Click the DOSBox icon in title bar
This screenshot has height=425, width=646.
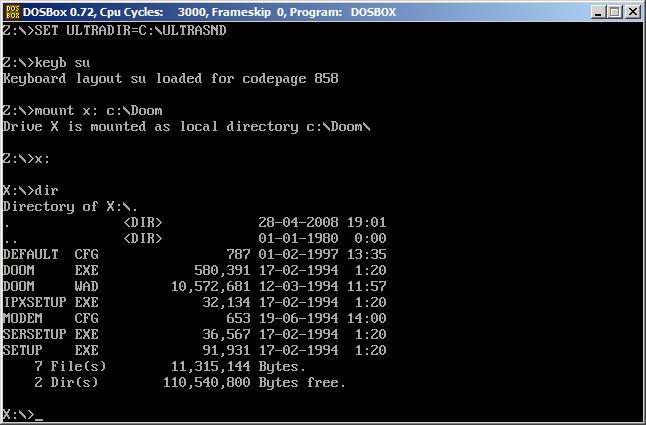click(x=12, y=12)
